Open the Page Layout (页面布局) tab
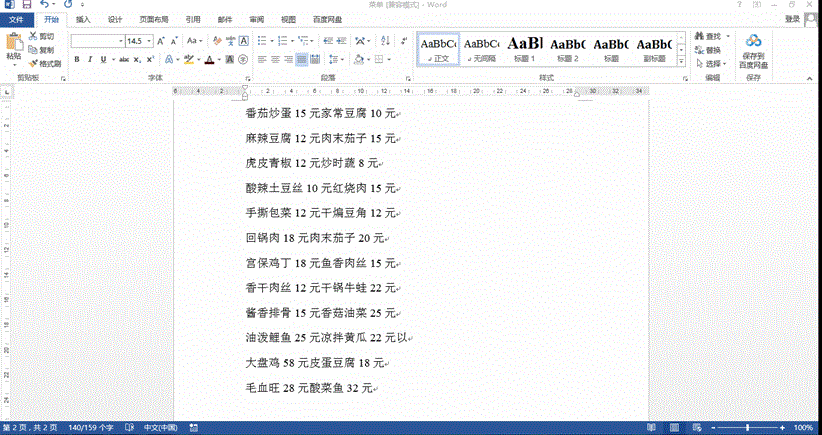This screenshot has height=435, width=822. pyautogui.click(x=154, y=19)
